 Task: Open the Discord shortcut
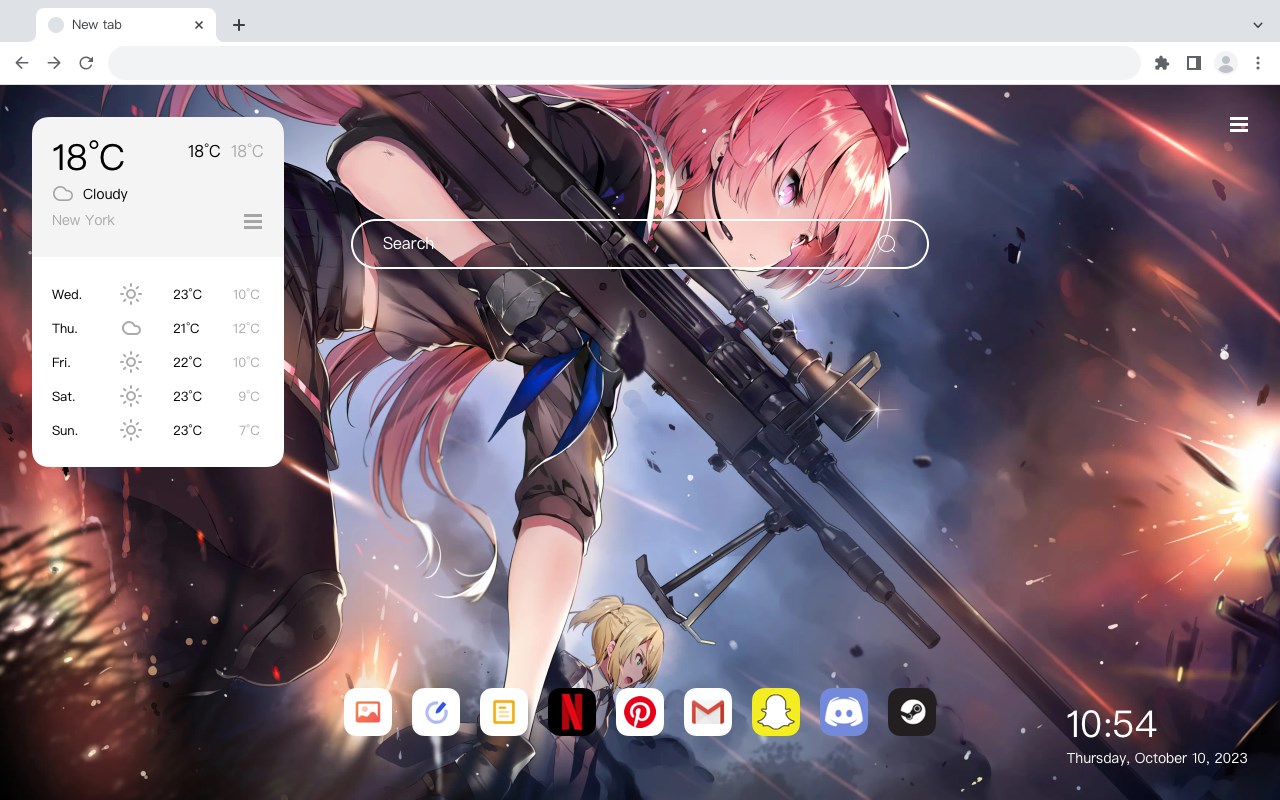844,712
